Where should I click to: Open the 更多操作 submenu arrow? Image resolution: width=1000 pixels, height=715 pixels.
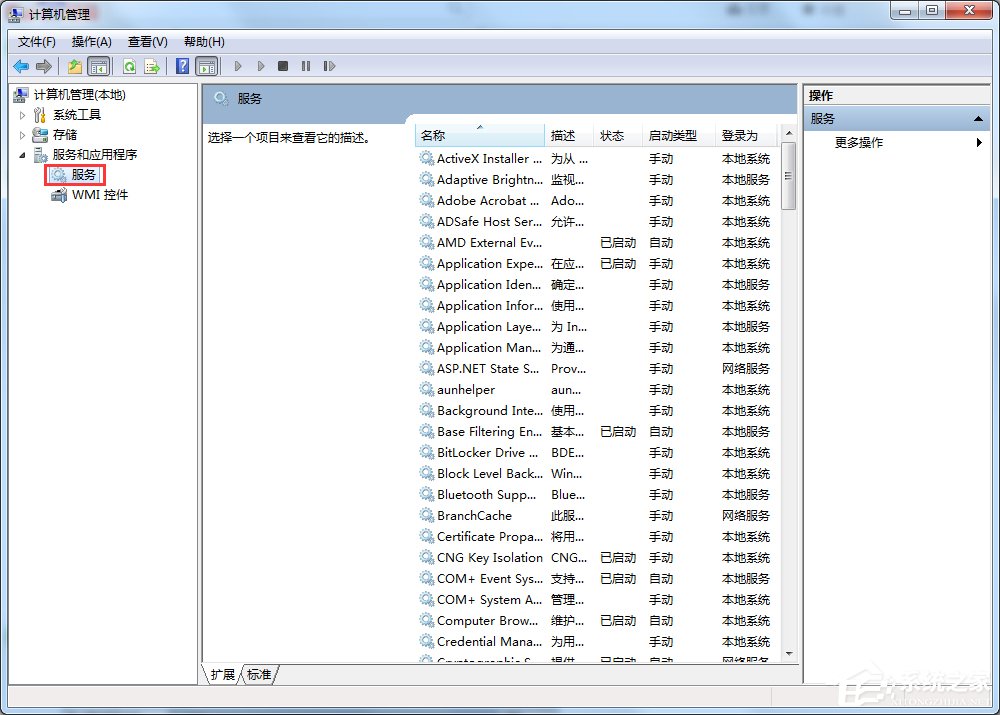point(979,142)
